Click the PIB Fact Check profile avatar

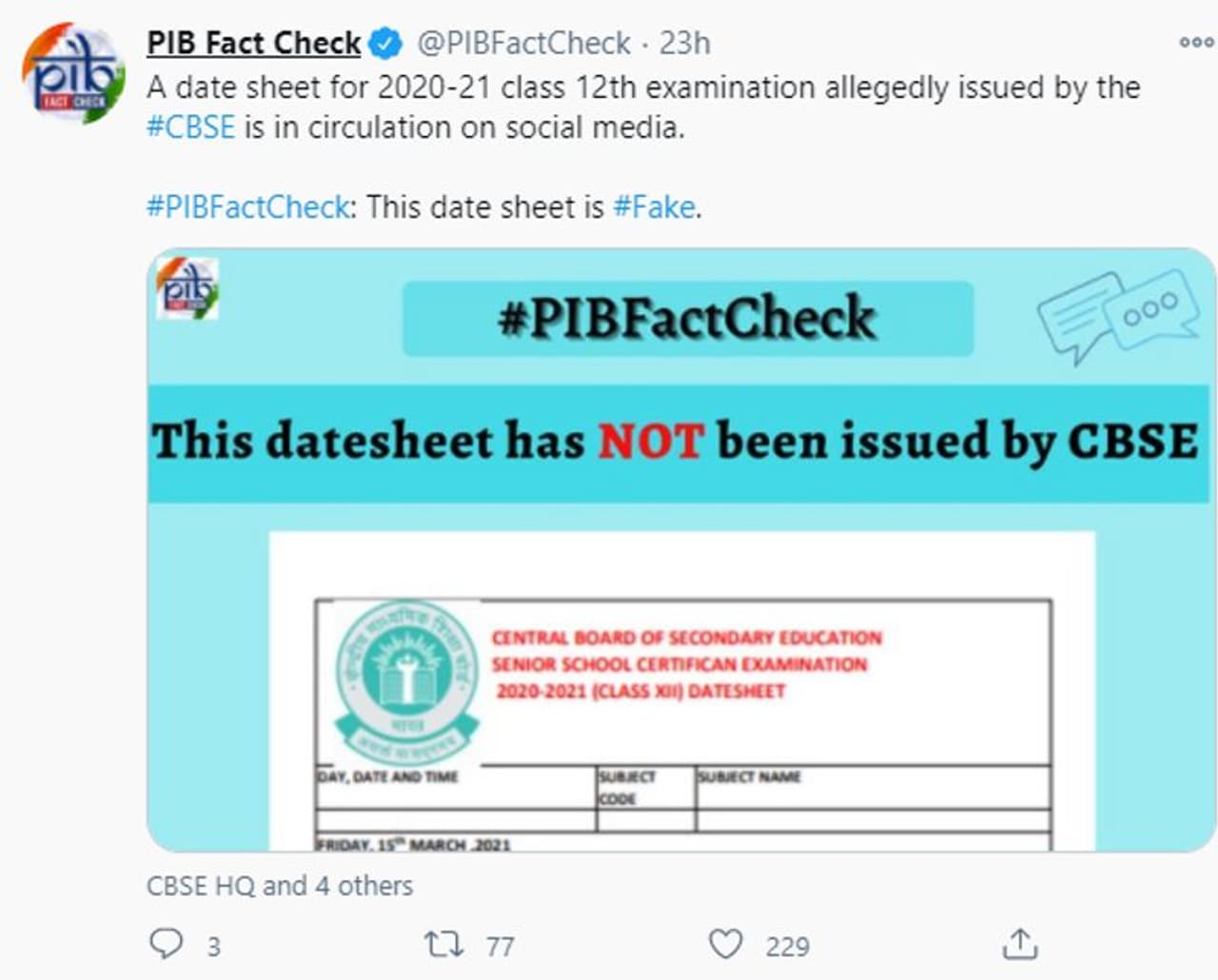tap(72, 75)
